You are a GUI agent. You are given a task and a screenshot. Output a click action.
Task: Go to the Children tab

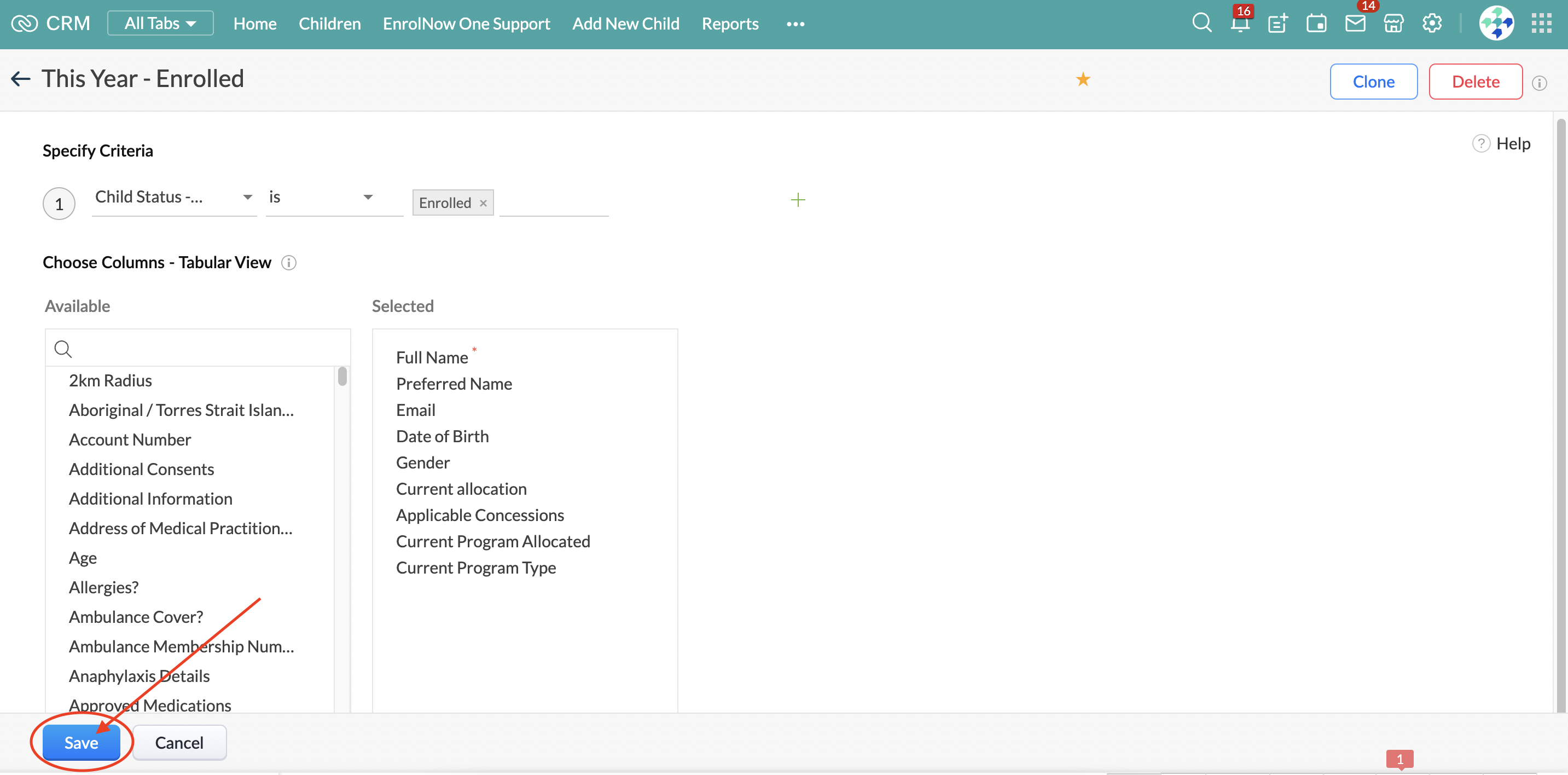coord(329,24)
